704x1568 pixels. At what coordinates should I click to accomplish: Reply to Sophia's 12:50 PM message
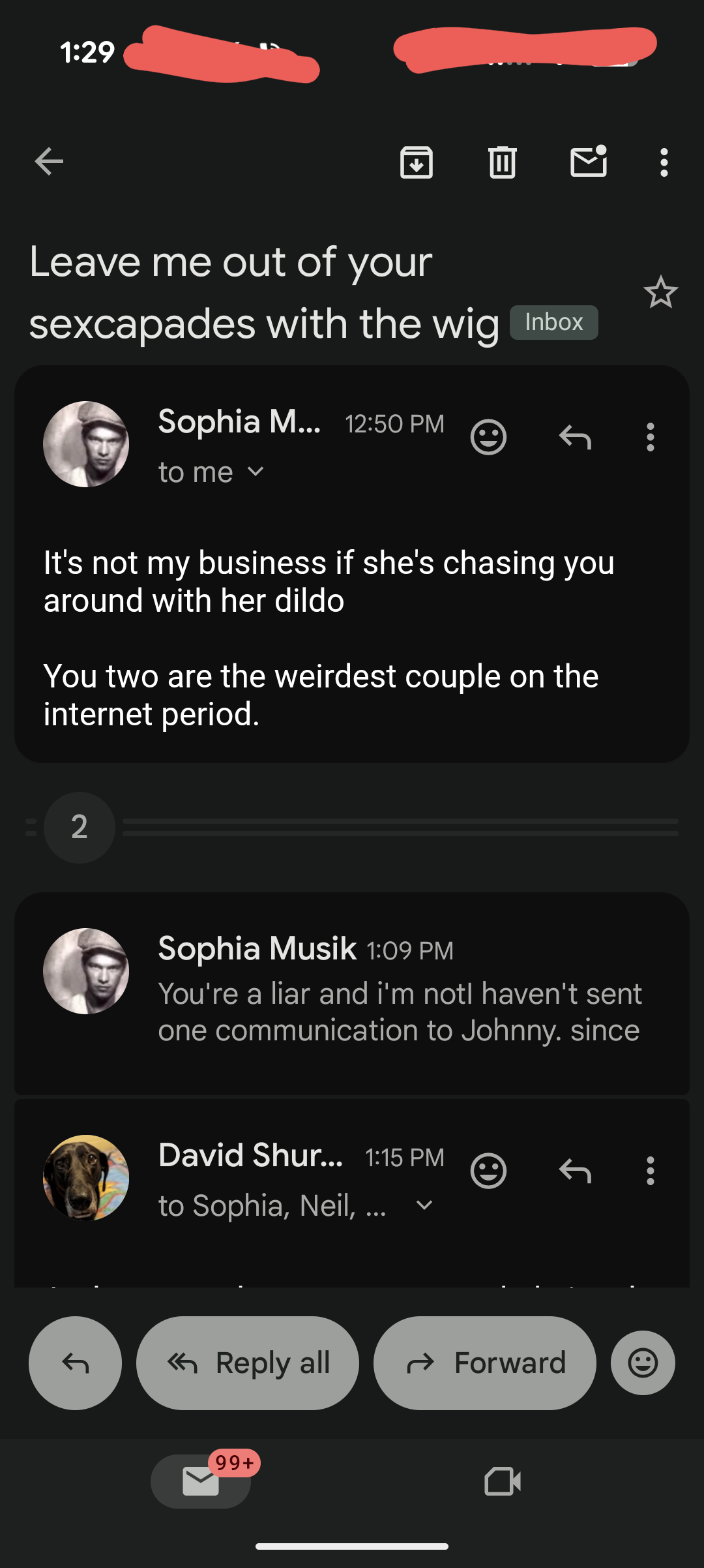coord(575,437)
